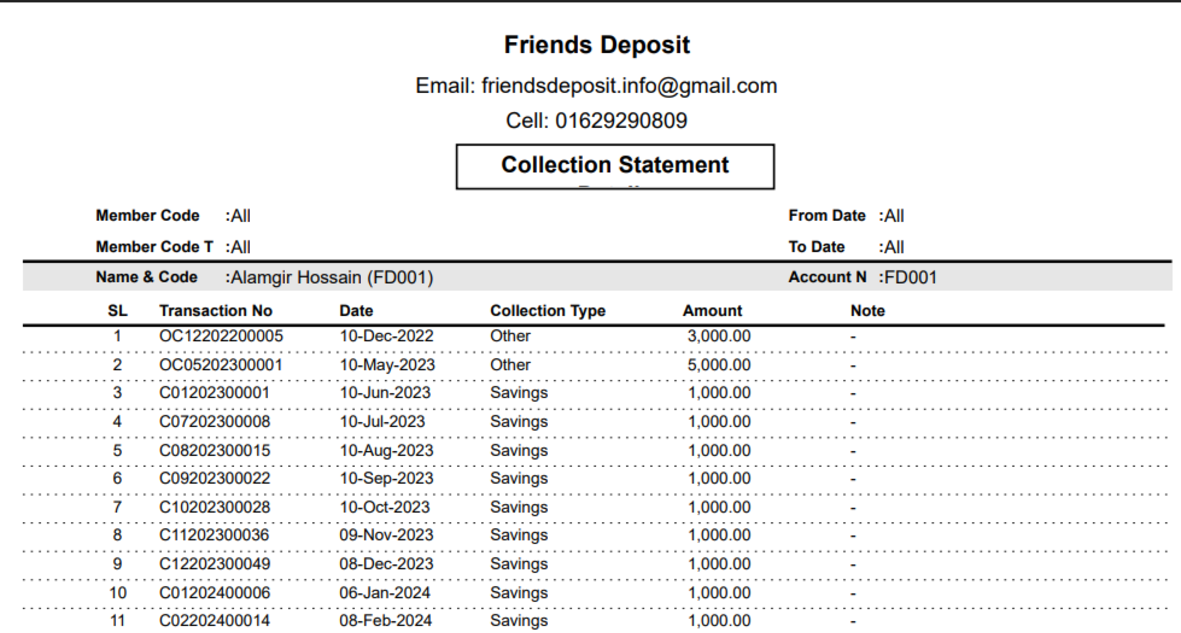The image size is (1181, 633).
Task: Click the Note column header
Action: [867, 311]
